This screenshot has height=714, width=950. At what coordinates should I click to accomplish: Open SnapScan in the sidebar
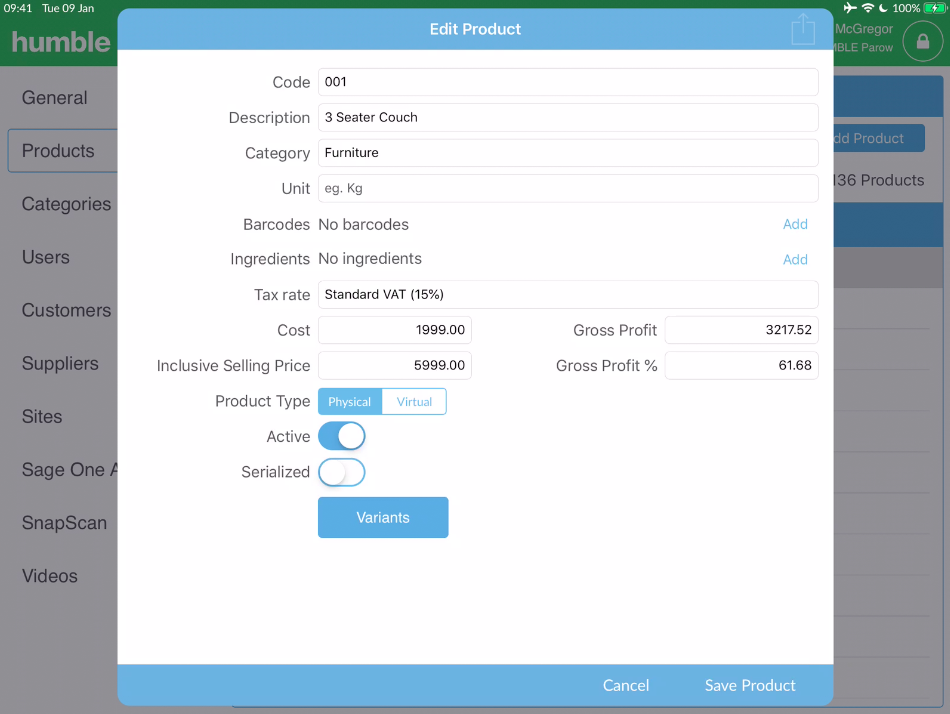coord(64,523)
